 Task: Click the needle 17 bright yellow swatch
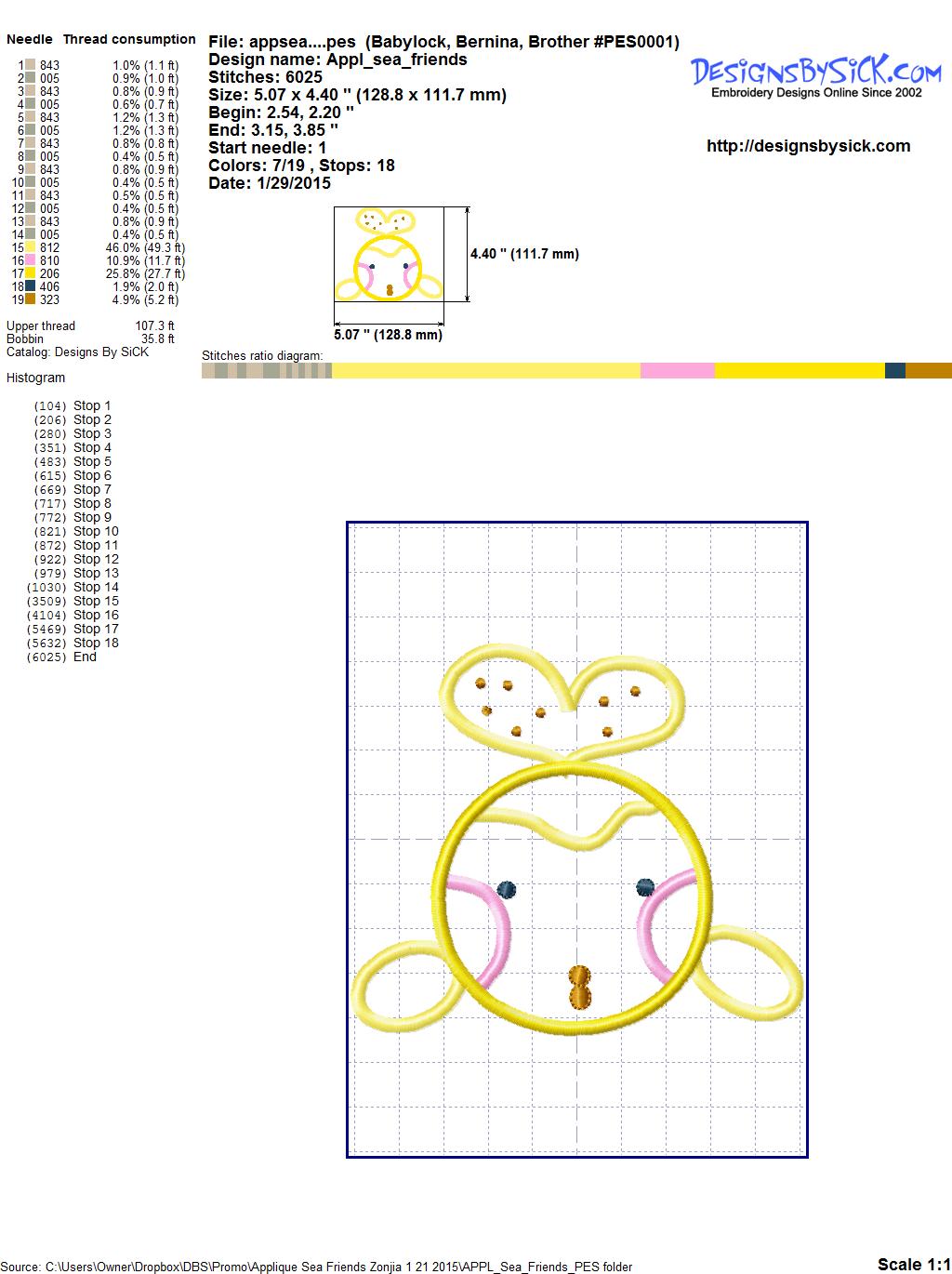pos(31,273)
